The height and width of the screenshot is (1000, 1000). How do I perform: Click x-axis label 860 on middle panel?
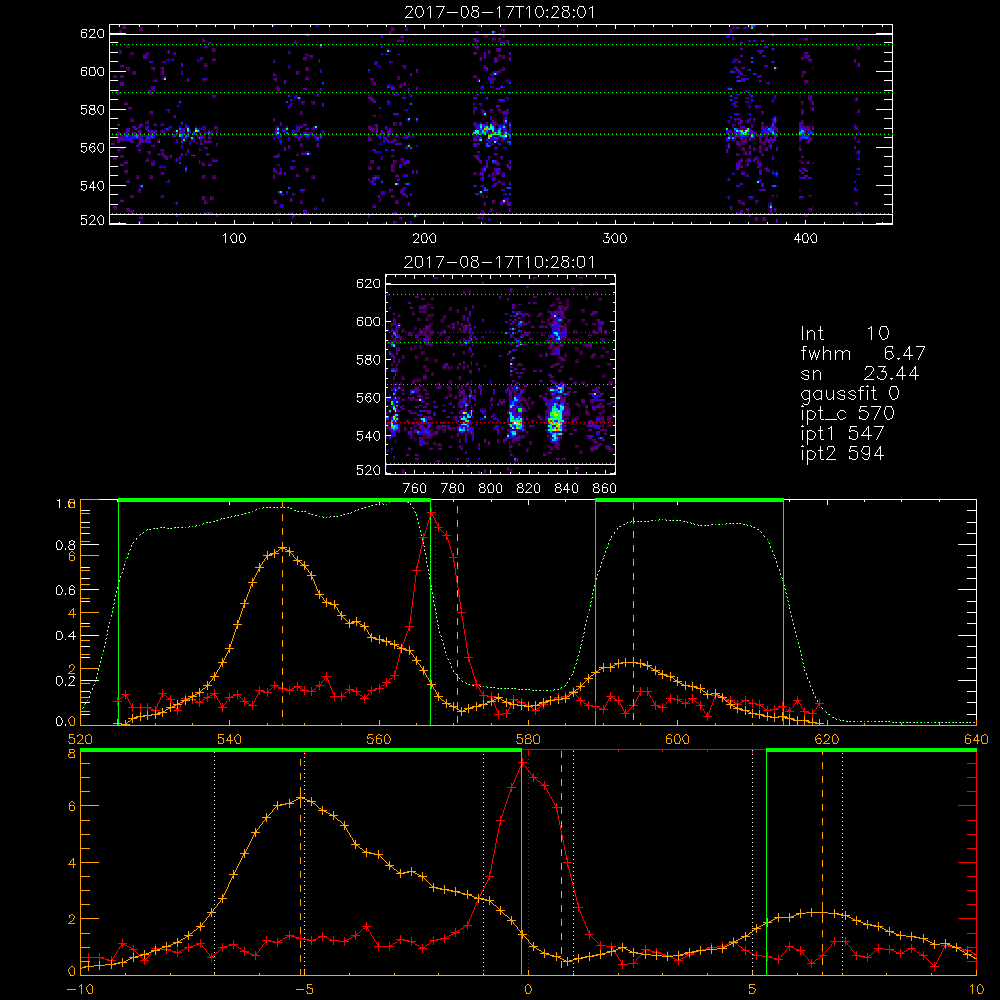click(605, 489)
